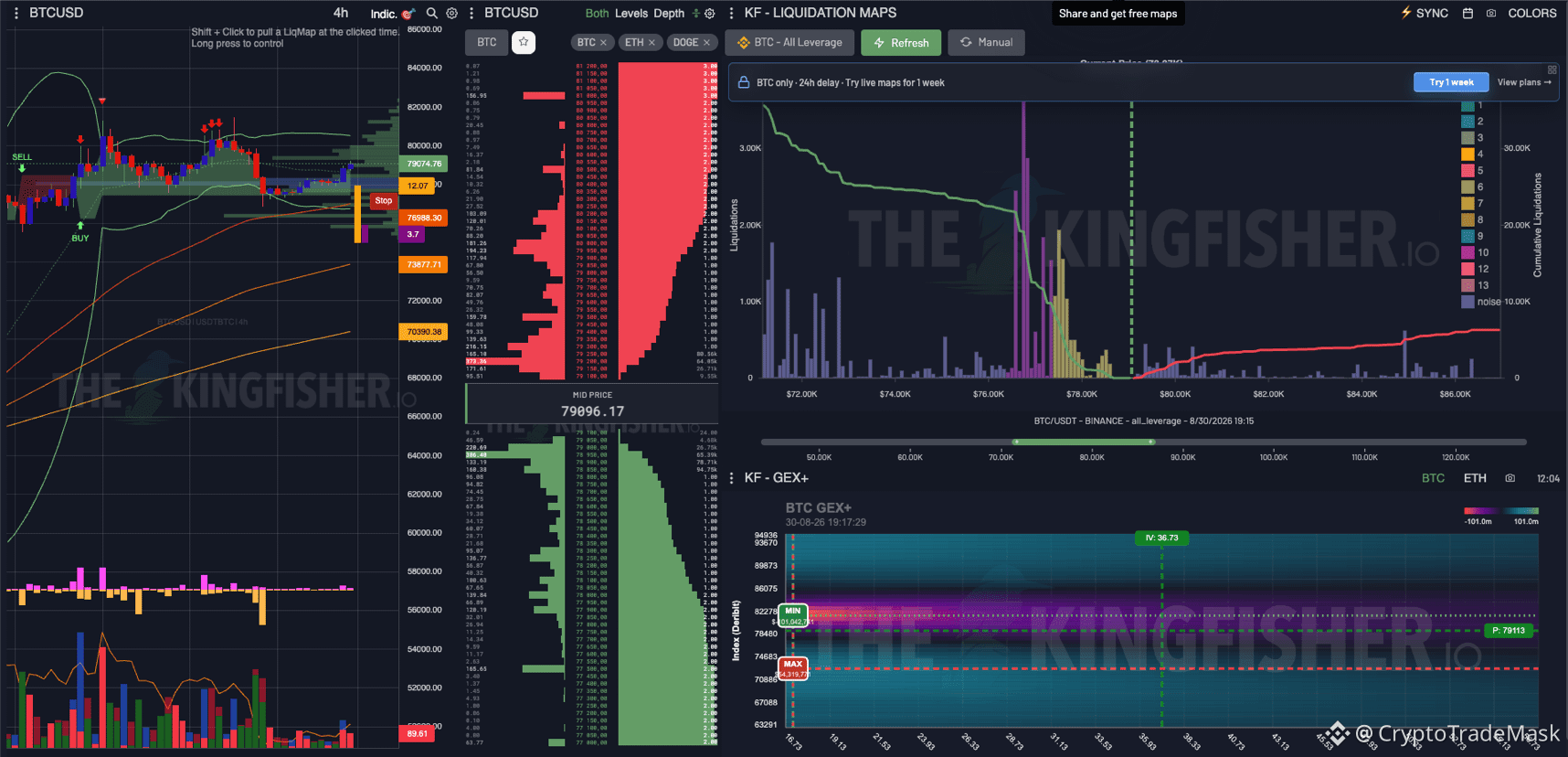Click the chart search magnifier icon
The width and height of the screenshot is (1568, 757).
click(432, 14)
